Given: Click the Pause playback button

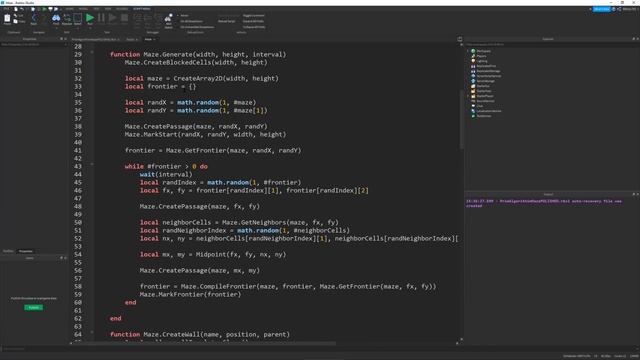Looking at the screenshot, I should point(101,18).
